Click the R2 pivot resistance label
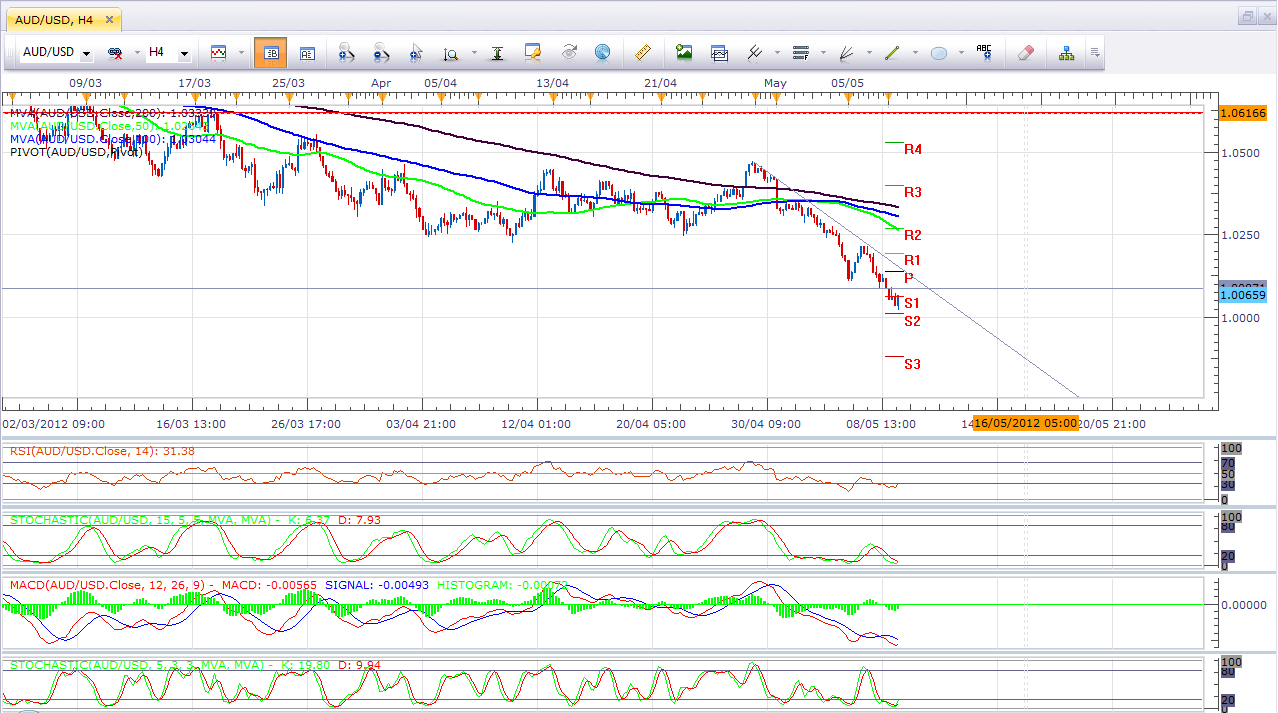The height and width of the screenshot is (713, 1278). (x=913, y=234)
